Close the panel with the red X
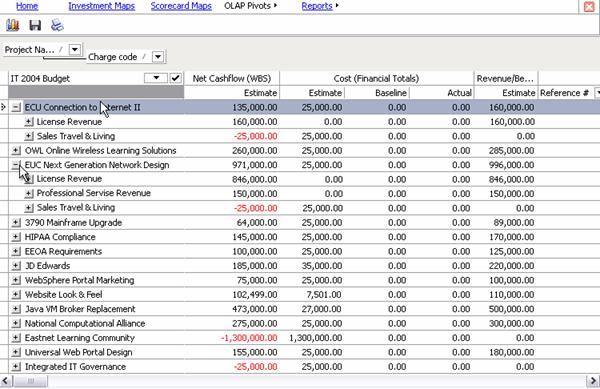Screen dimensions: 600x389 point(589,7)
